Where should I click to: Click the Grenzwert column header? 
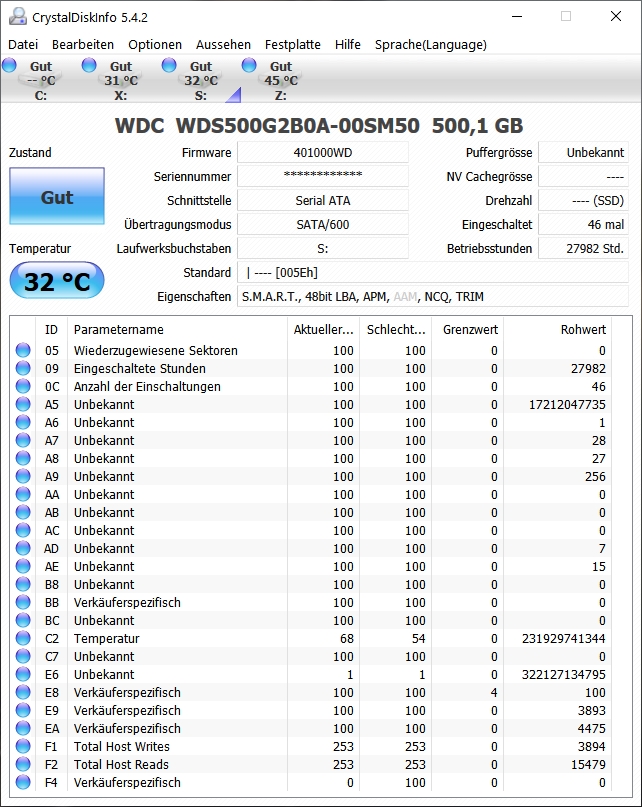(467, 329)
